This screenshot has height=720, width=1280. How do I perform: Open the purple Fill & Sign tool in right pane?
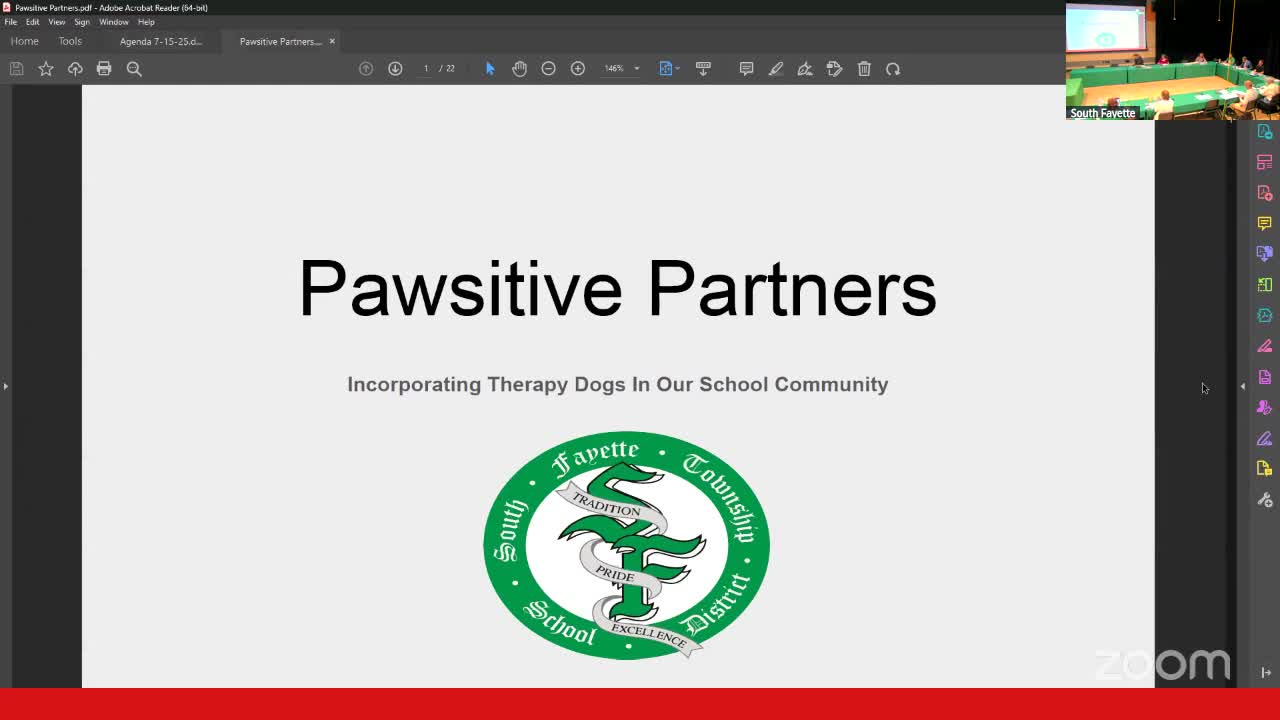1264,438
